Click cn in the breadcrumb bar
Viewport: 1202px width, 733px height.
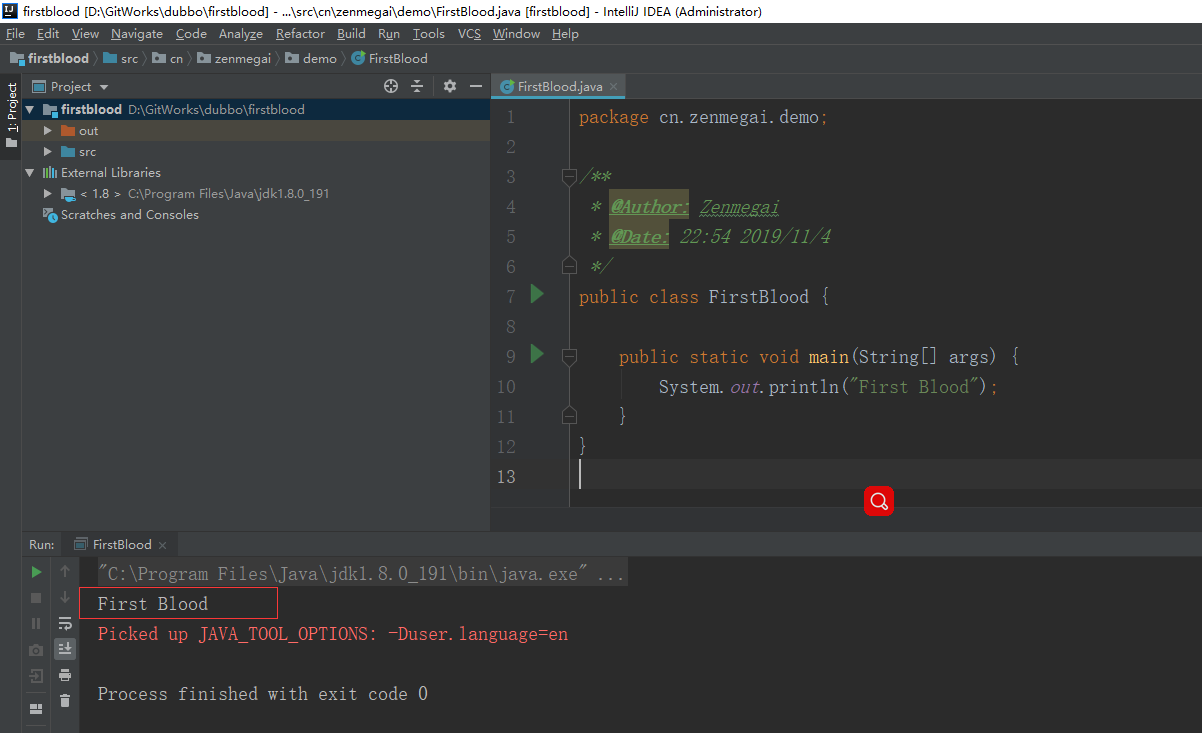coord(168,58)
